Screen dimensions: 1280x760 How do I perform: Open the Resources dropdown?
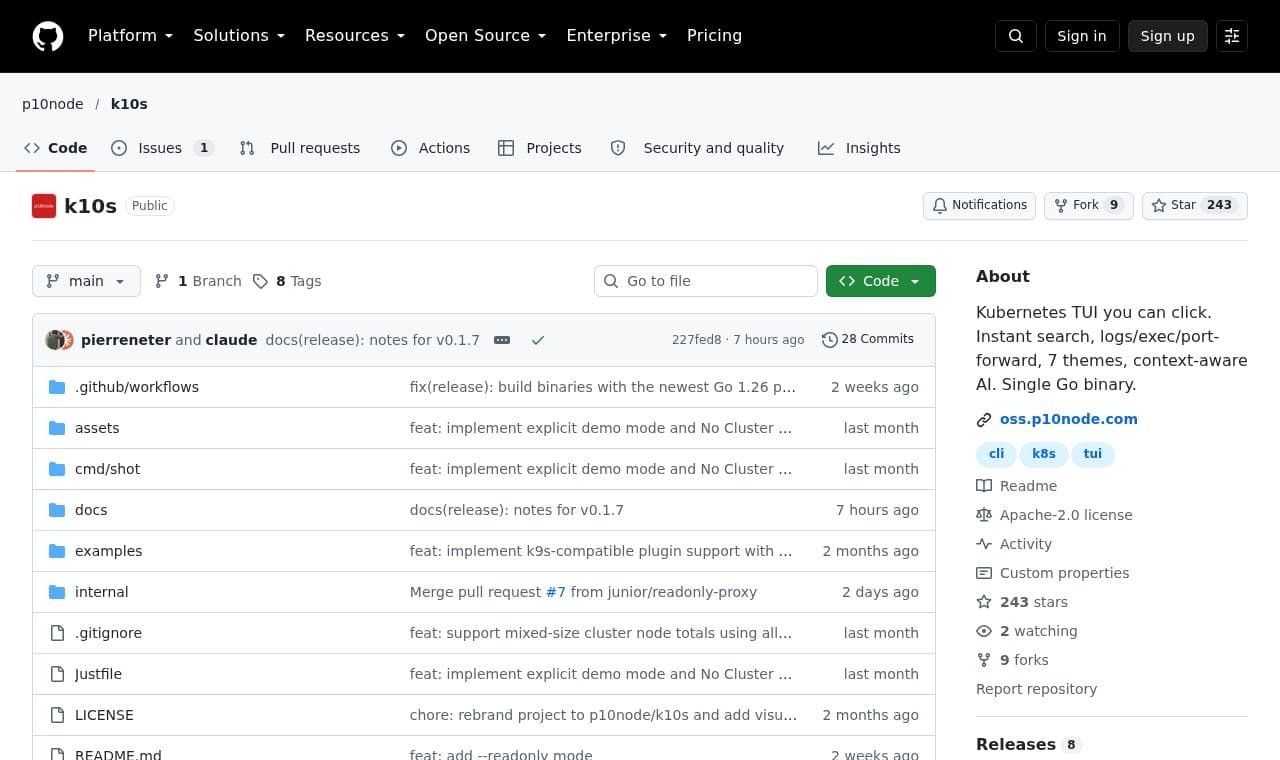(x=355, y=36)
